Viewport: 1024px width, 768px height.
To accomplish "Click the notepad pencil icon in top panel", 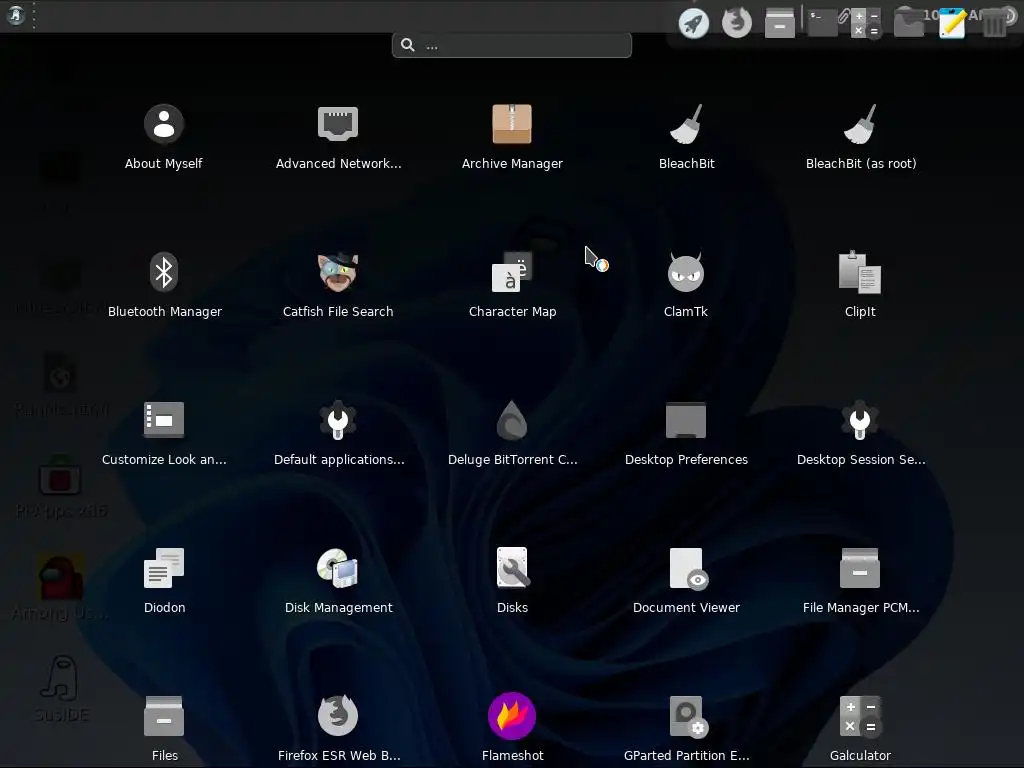I will (x=952, y=23).
